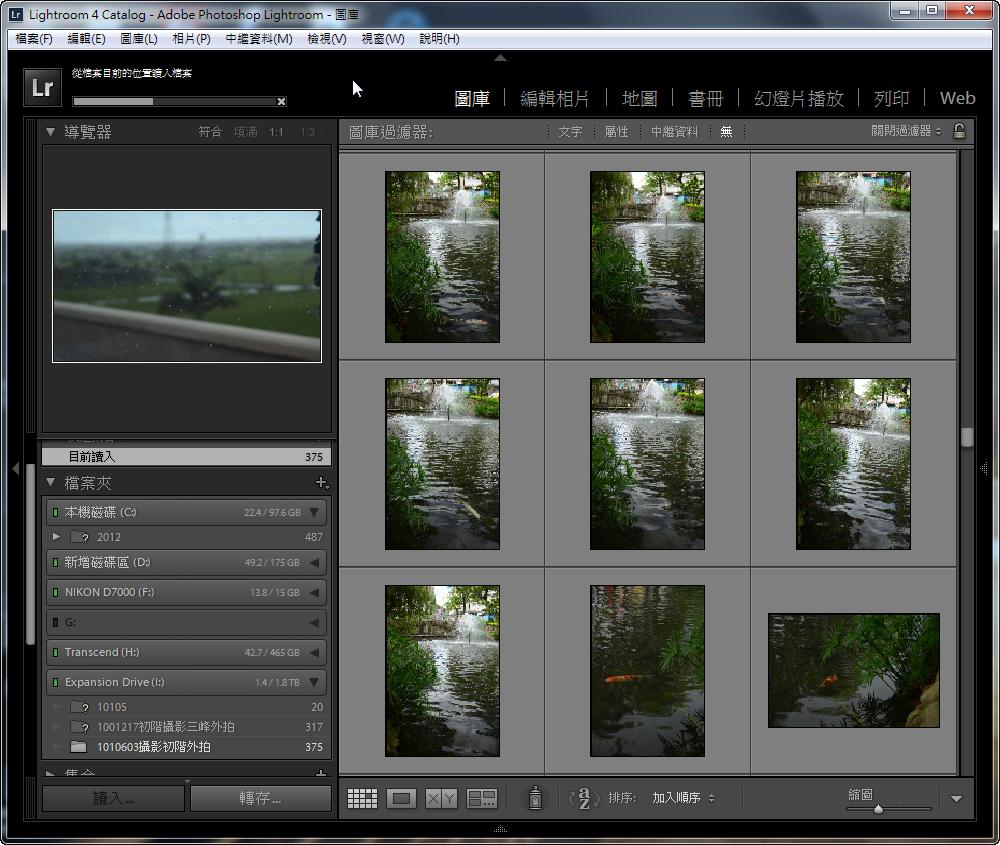Image resolution: width=1000 pixels, height=845 pixels.
Task: Open the sort order dropdown
Action: (x=683, y=798)
